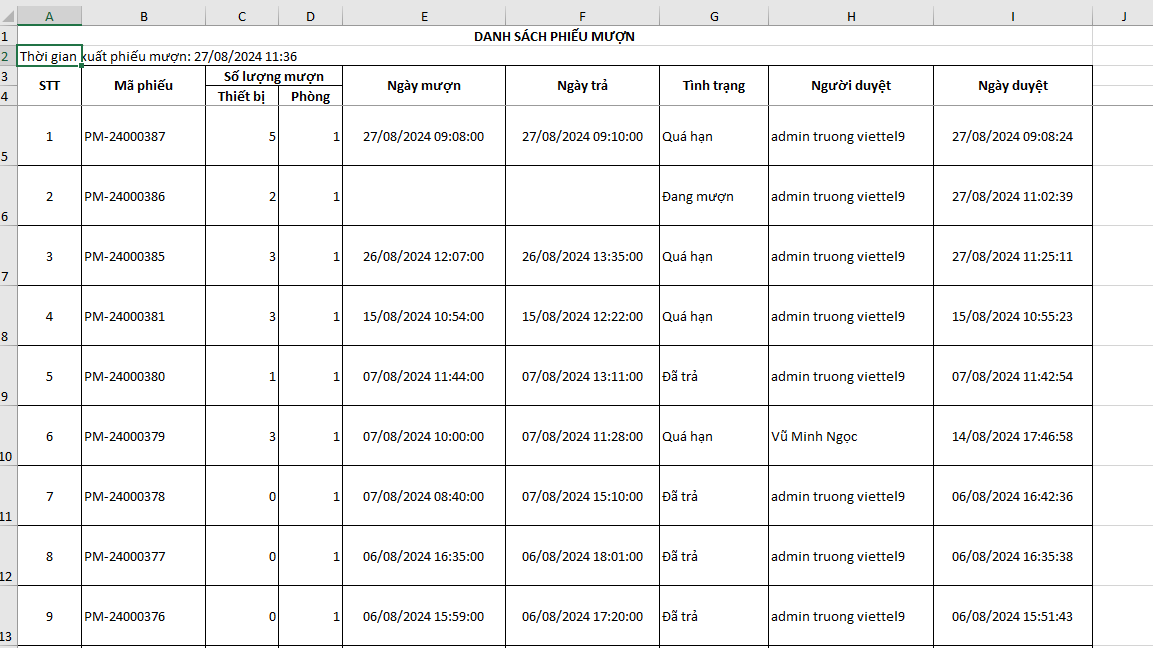Viewport: 1153px width, 648px height.
Task: Click borrow date 06/08/2024 15:59:00
Action: (x=424, y=616)
